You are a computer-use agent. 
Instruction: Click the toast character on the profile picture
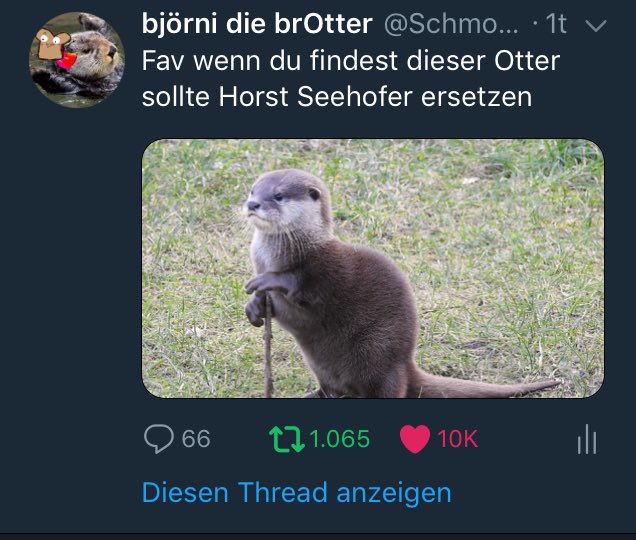pos(52,43)
